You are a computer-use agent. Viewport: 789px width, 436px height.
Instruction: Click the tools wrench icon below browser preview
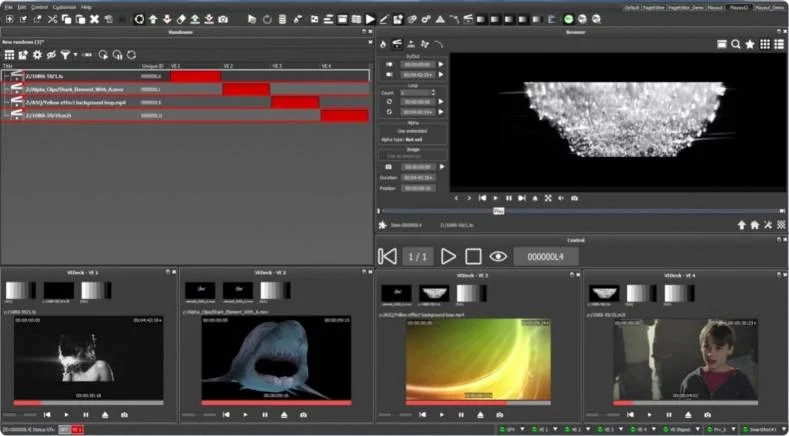point(768,225)
